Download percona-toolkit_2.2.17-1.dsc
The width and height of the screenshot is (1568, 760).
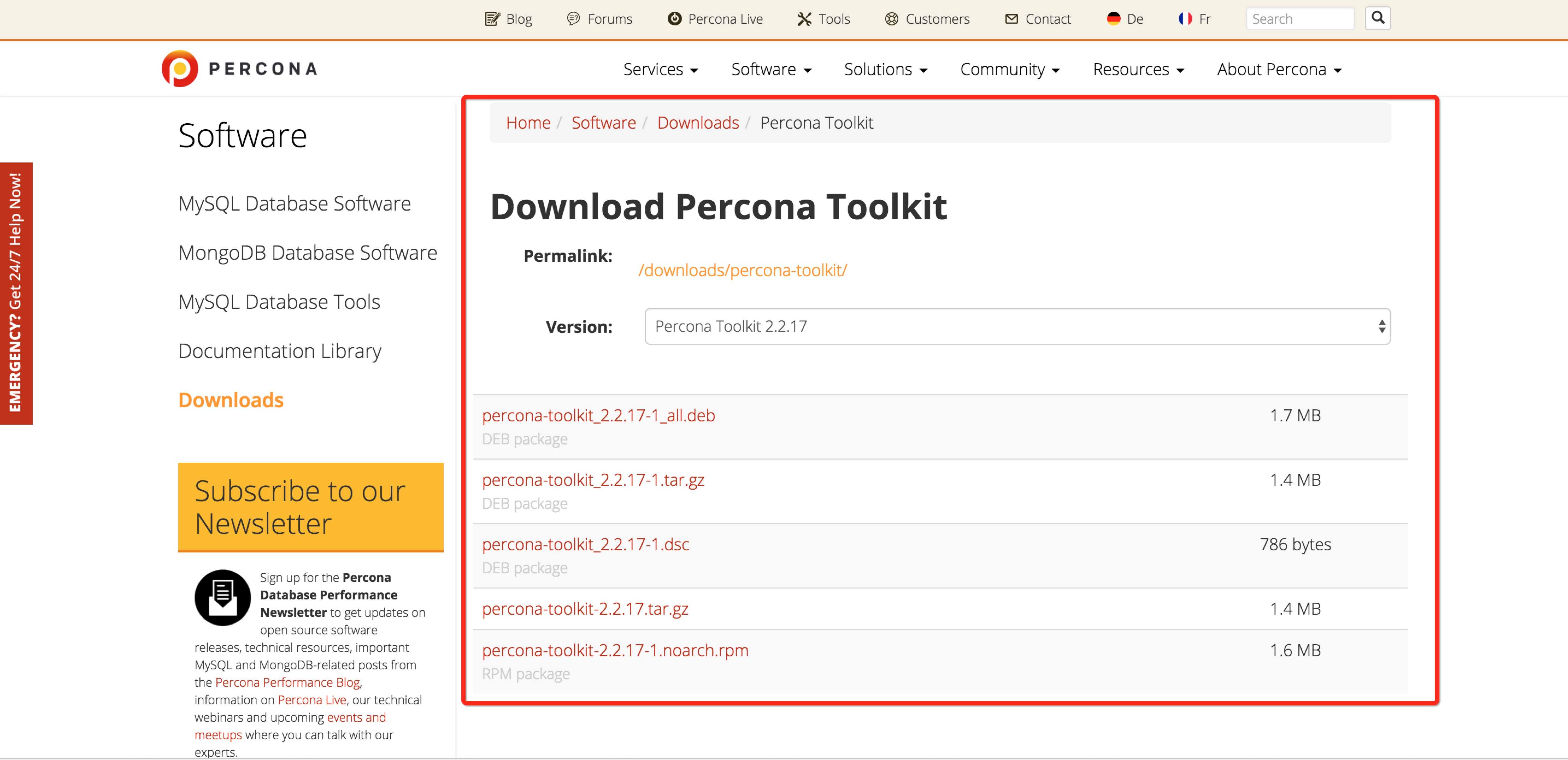[585, 545]
